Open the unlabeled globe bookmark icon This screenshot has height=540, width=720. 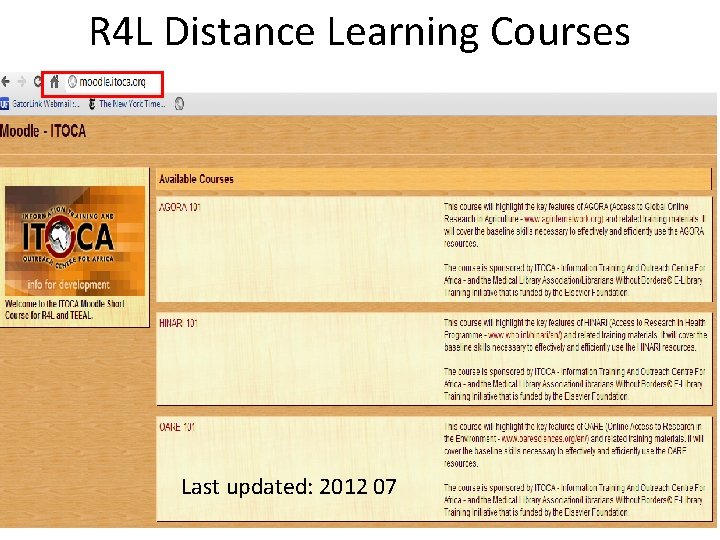[x=180, y=104]
